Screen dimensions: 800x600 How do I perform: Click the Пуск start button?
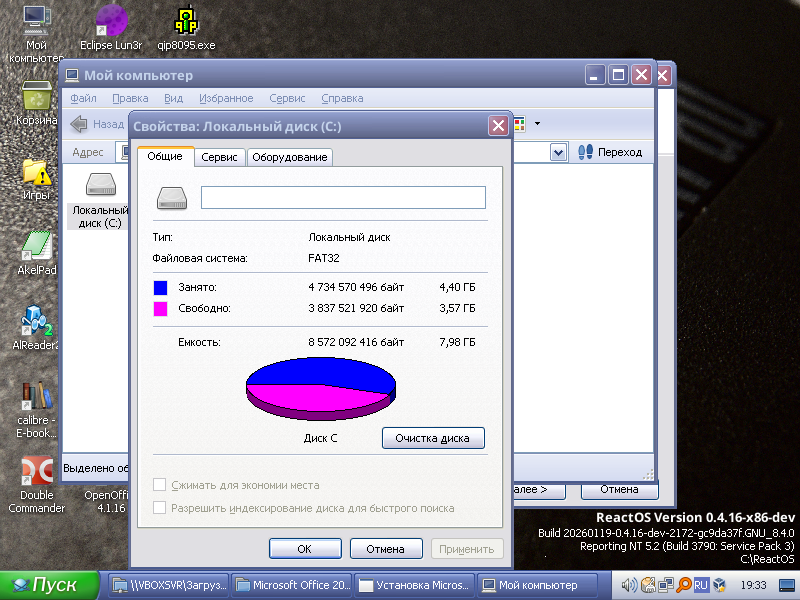click(x=49, y=585)
